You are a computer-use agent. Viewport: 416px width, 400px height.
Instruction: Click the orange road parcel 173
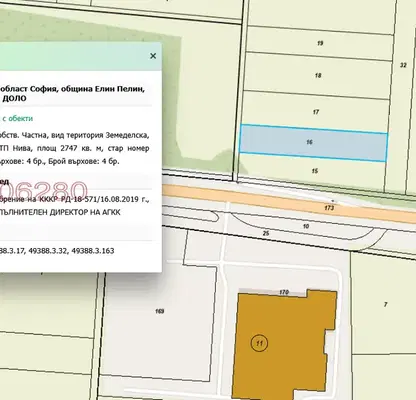pos(329,208)
